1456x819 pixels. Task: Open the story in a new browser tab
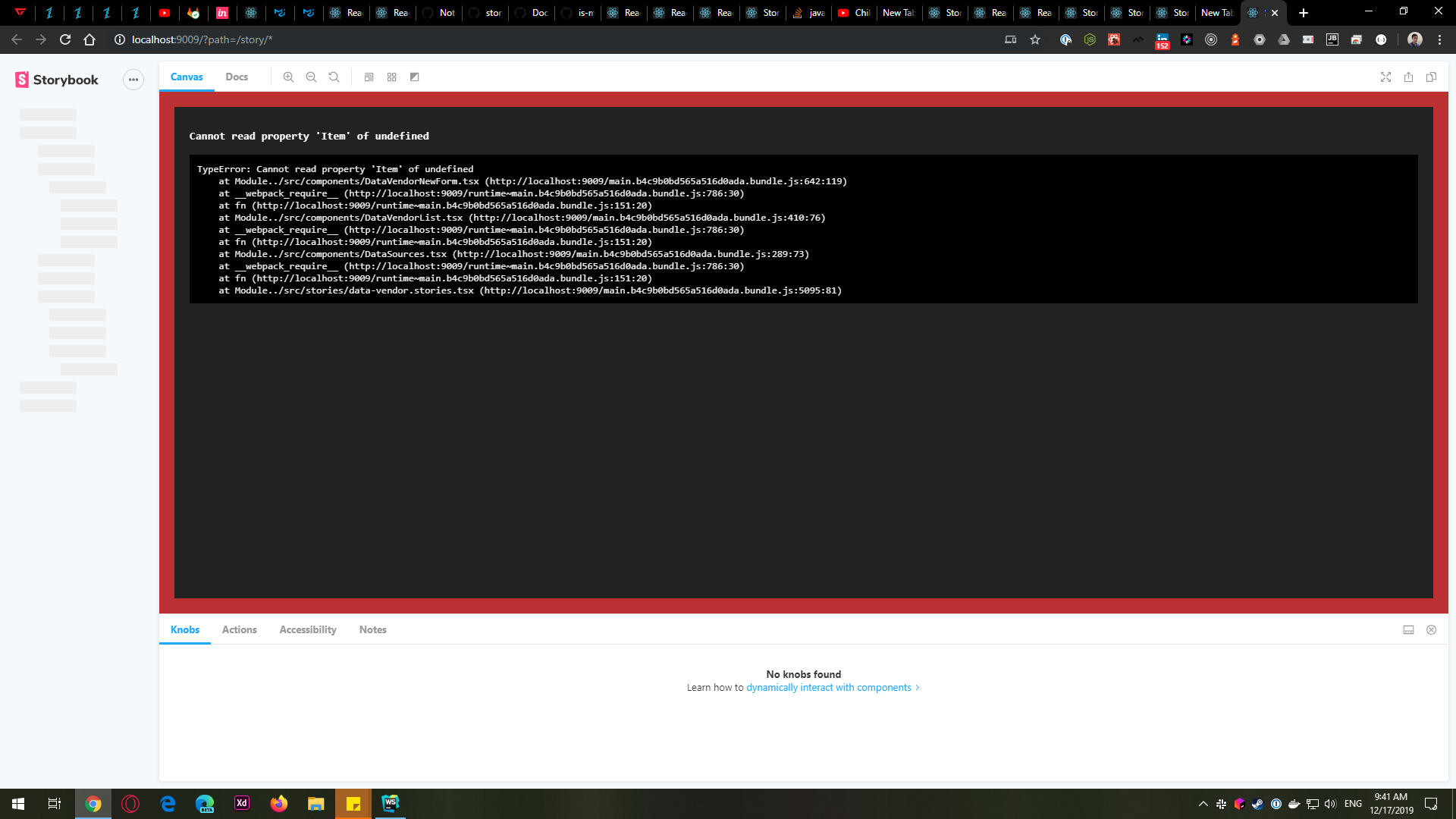coord(1409,77)
